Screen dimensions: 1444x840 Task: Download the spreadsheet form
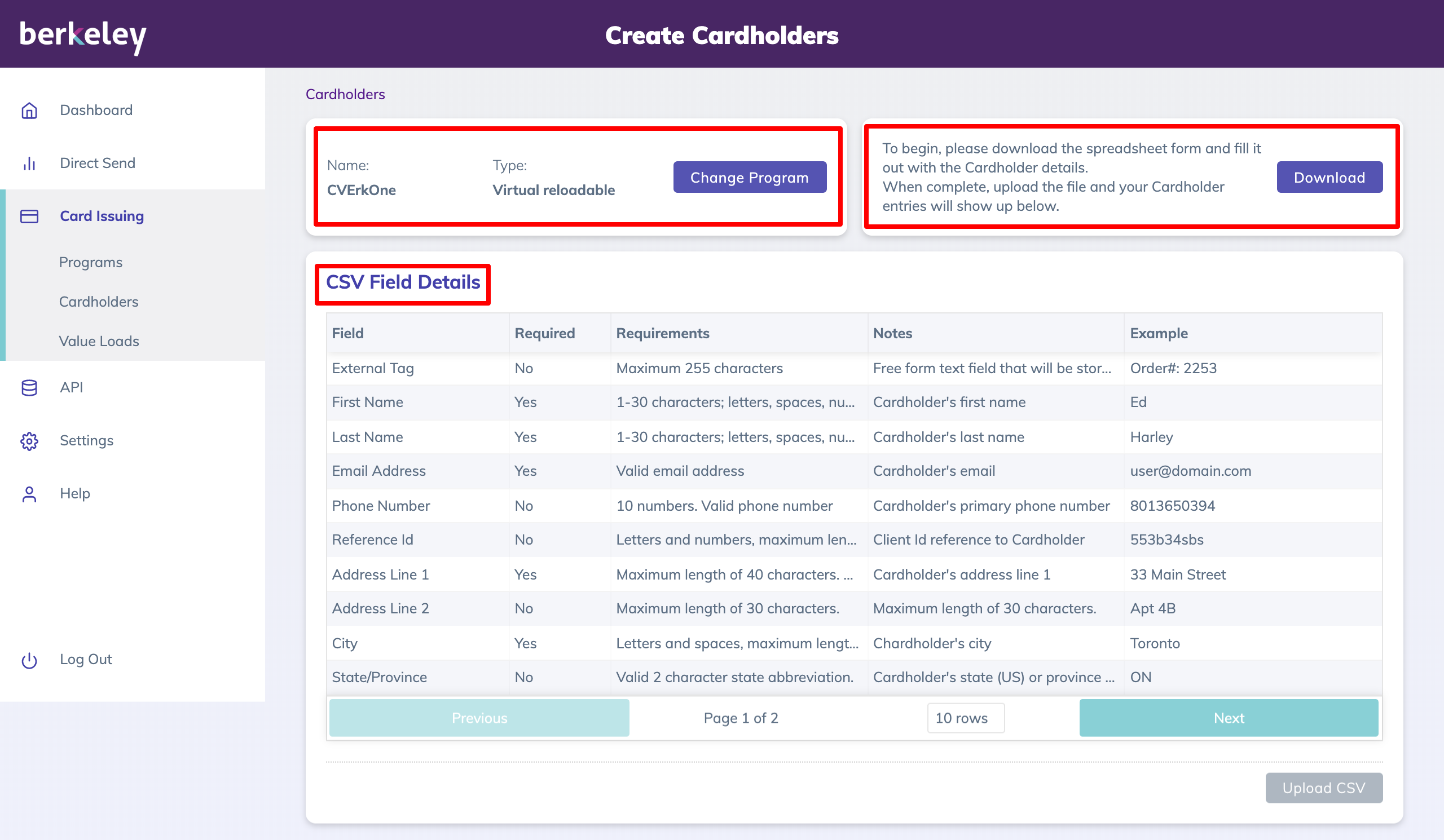1329,178
